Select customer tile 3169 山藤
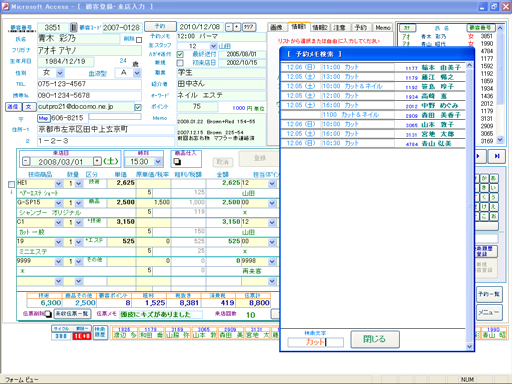Viewport: 512px width, 384px height. (x=177, y=333)
